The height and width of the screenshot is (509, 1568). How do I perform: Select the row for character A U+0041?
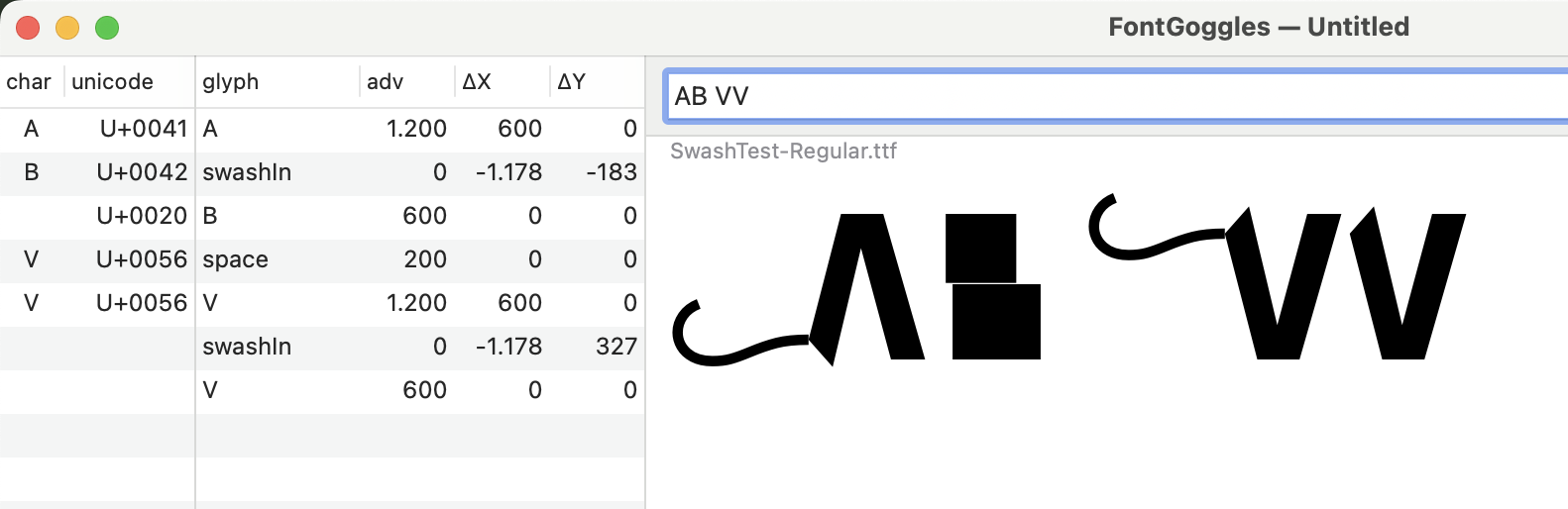pos(321,129)
